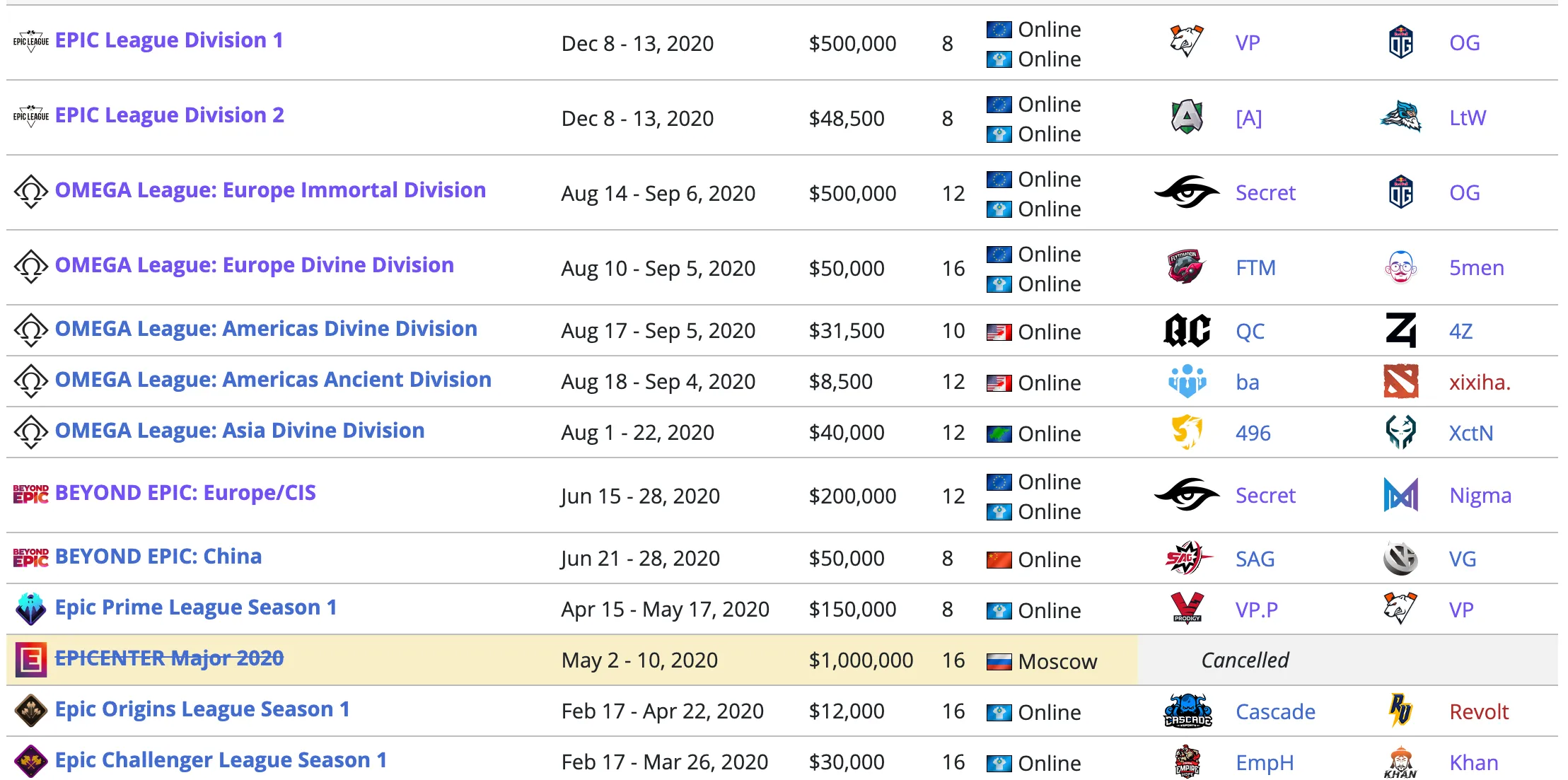Click the VP.Prodigy team logo
1568x780 pixels.
pos(1187,608)
